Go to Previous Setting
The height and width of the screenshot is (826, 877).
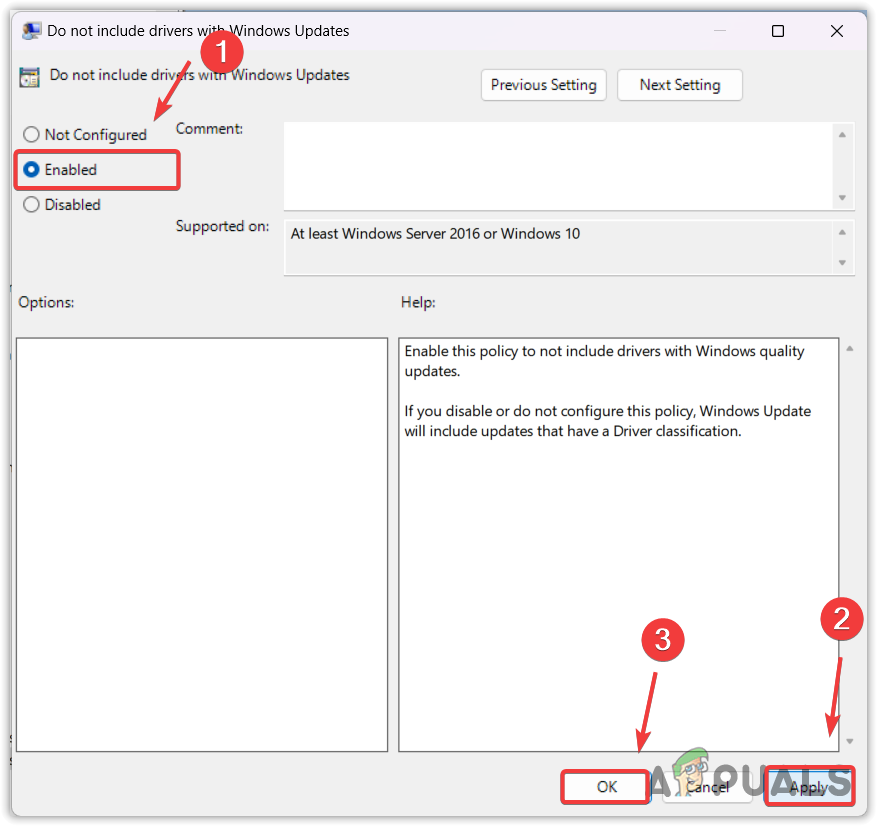pos(543,85)
